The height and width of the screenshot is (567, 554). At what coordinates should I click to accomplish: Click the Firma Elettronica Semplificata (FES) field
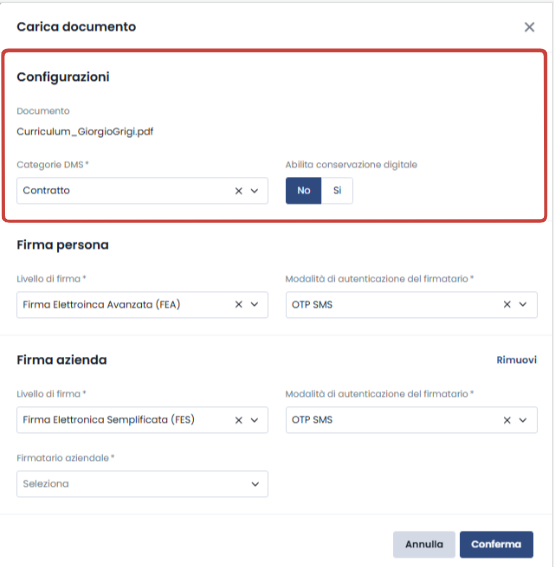tap(142, 420)
